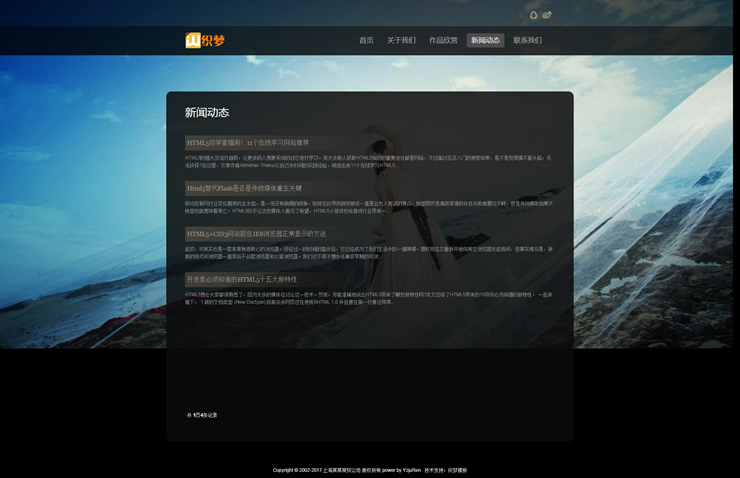Open the 作品欣赏 menu item
740x478 pixels.
[x=443, y=41]
